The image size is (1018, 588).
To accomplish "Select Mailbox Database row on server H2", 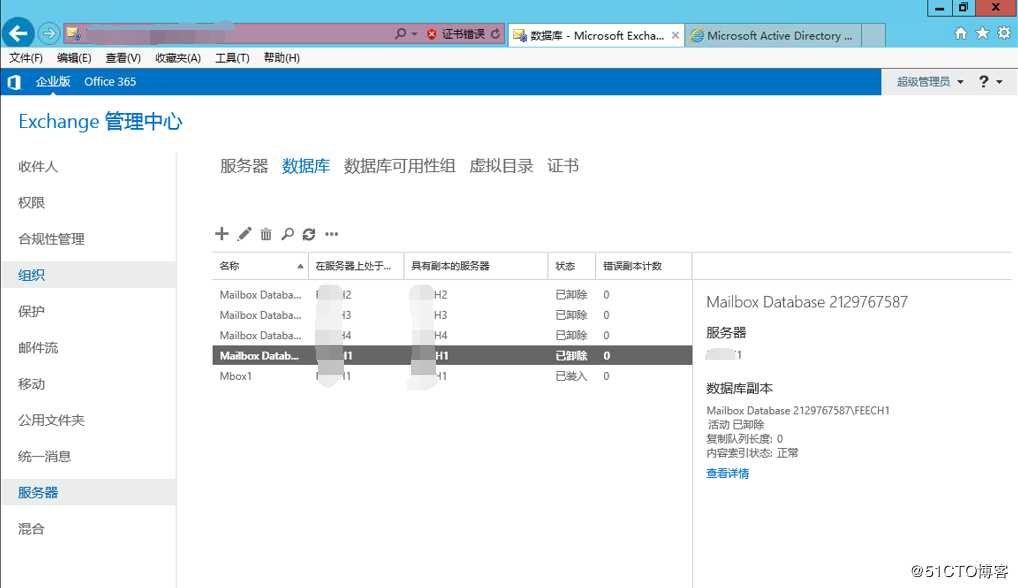I will [452, 295].
